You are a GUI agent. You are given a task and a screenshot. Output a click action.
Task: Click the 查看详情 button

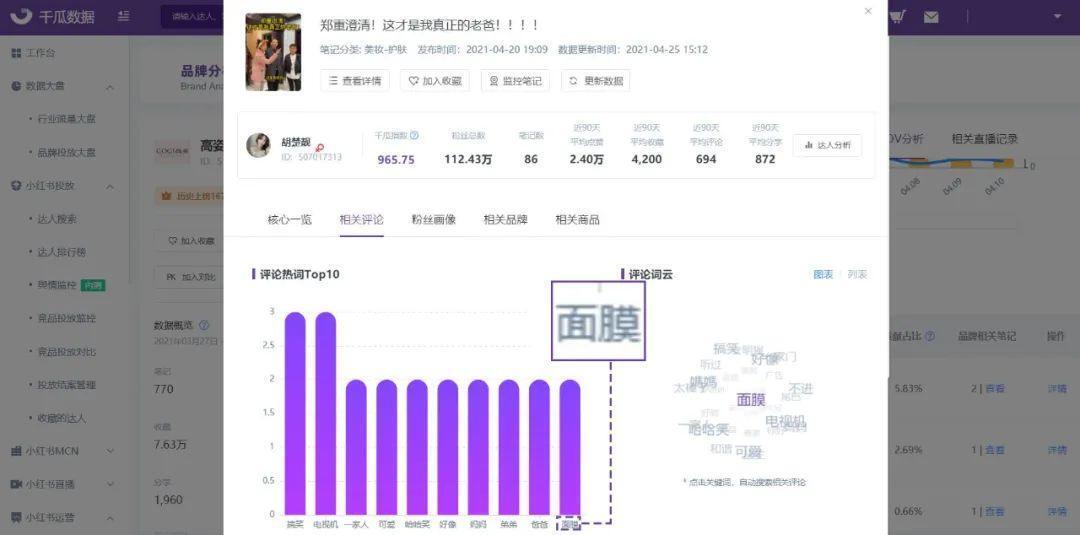(x=355, y=81)
